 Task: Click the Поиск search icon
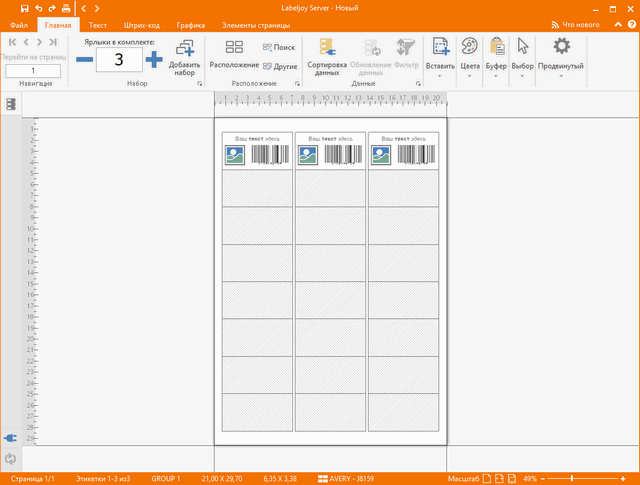click(x=266, y=48)
